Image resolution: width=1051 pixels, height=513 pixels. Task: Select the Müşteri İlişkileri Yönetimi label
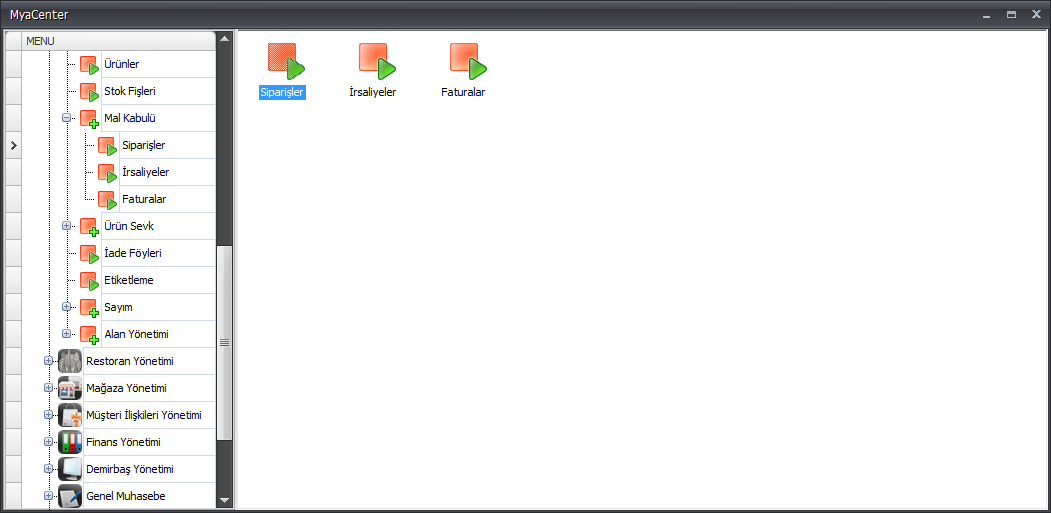(144, 415)
